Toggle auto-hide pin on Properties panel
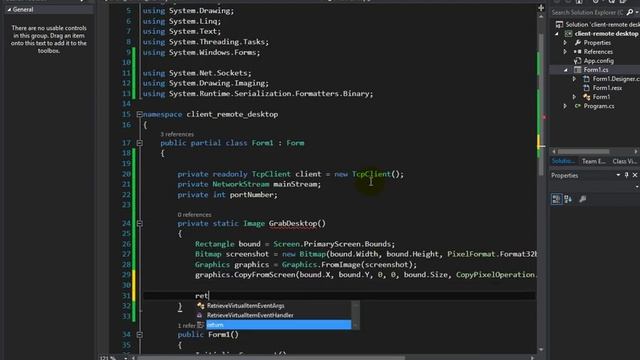 (x=627, y=175)
